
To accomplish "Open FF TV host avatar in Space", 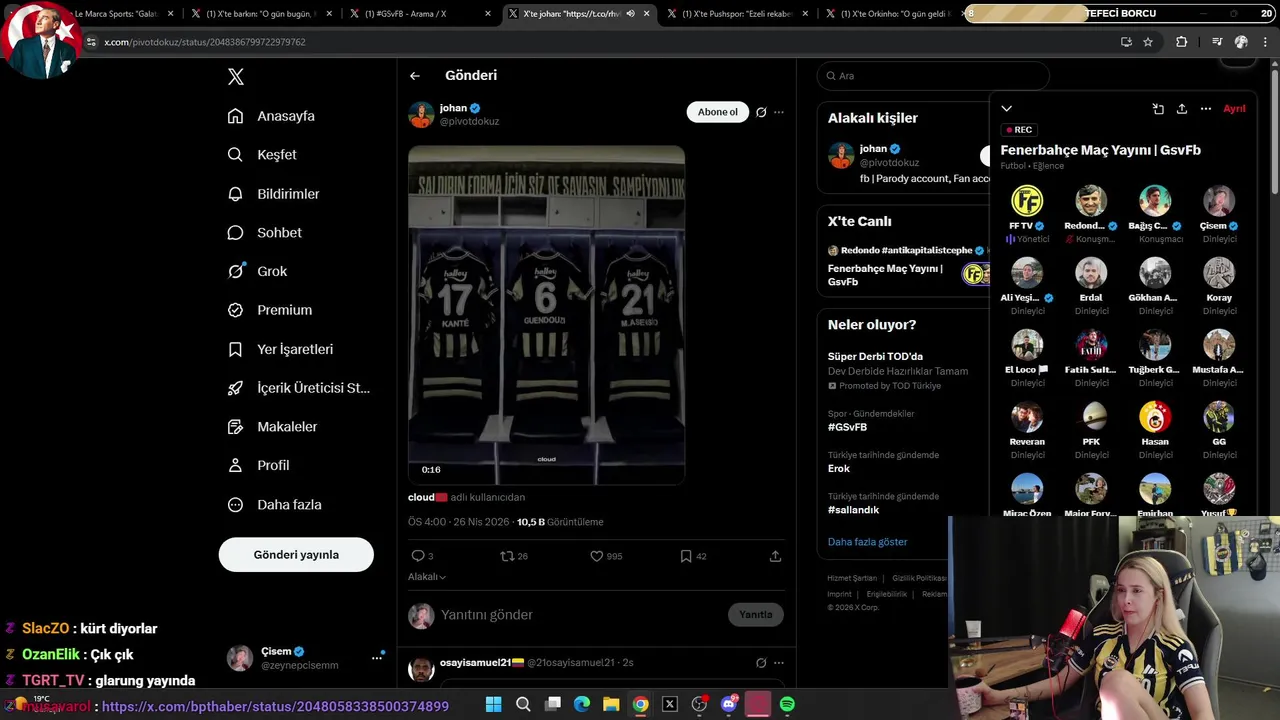I will pyautogui.click(x=1027, y=201).
